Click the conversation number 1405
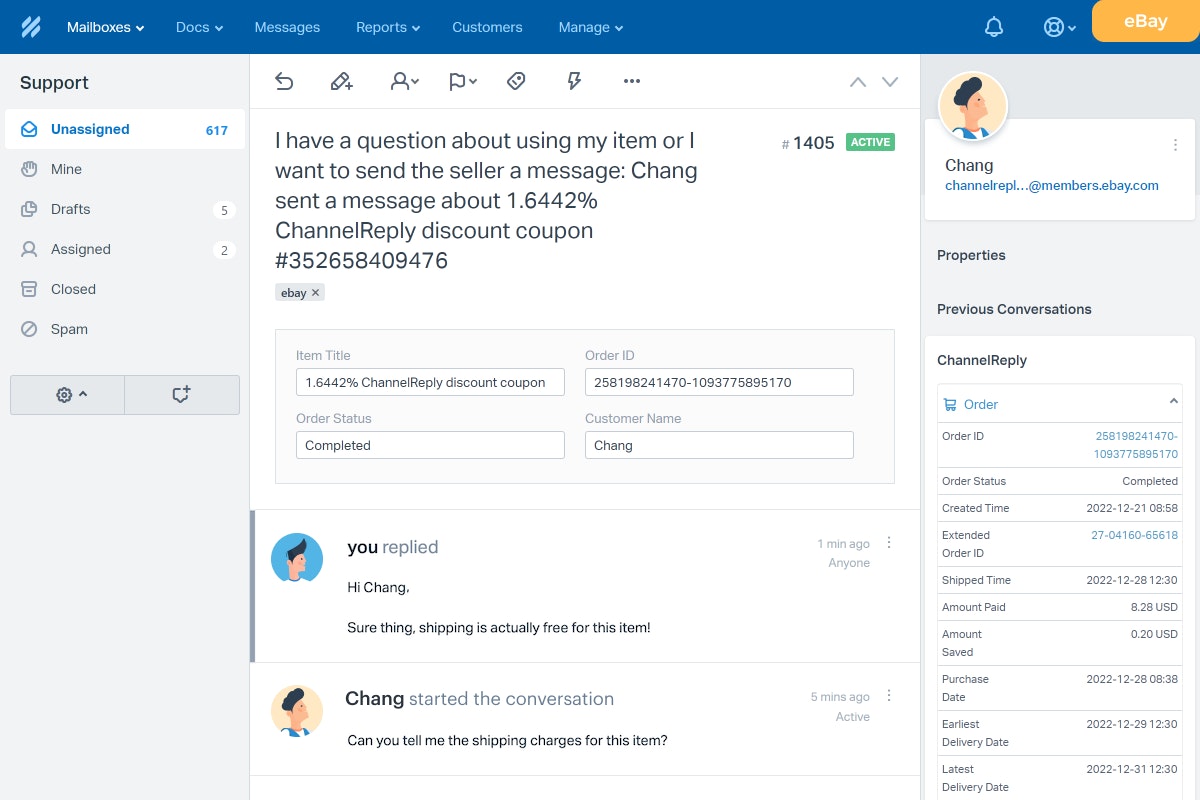 click(x=808, y=143)
